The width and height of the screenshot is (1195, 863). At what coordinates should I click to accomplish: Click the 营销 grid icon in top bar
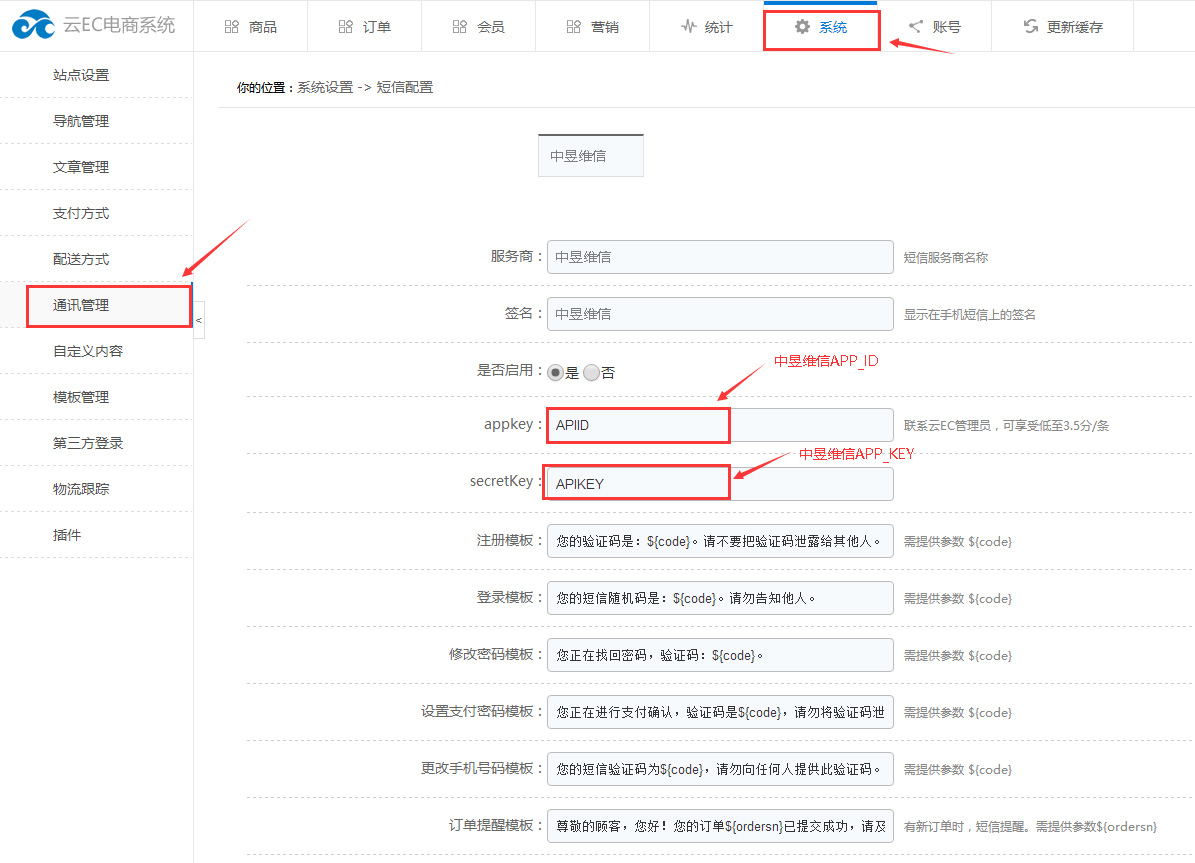[573, 27]
